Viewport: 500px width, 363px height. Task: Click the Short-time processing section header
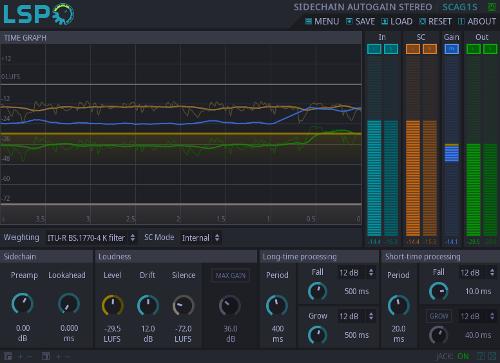440,256
